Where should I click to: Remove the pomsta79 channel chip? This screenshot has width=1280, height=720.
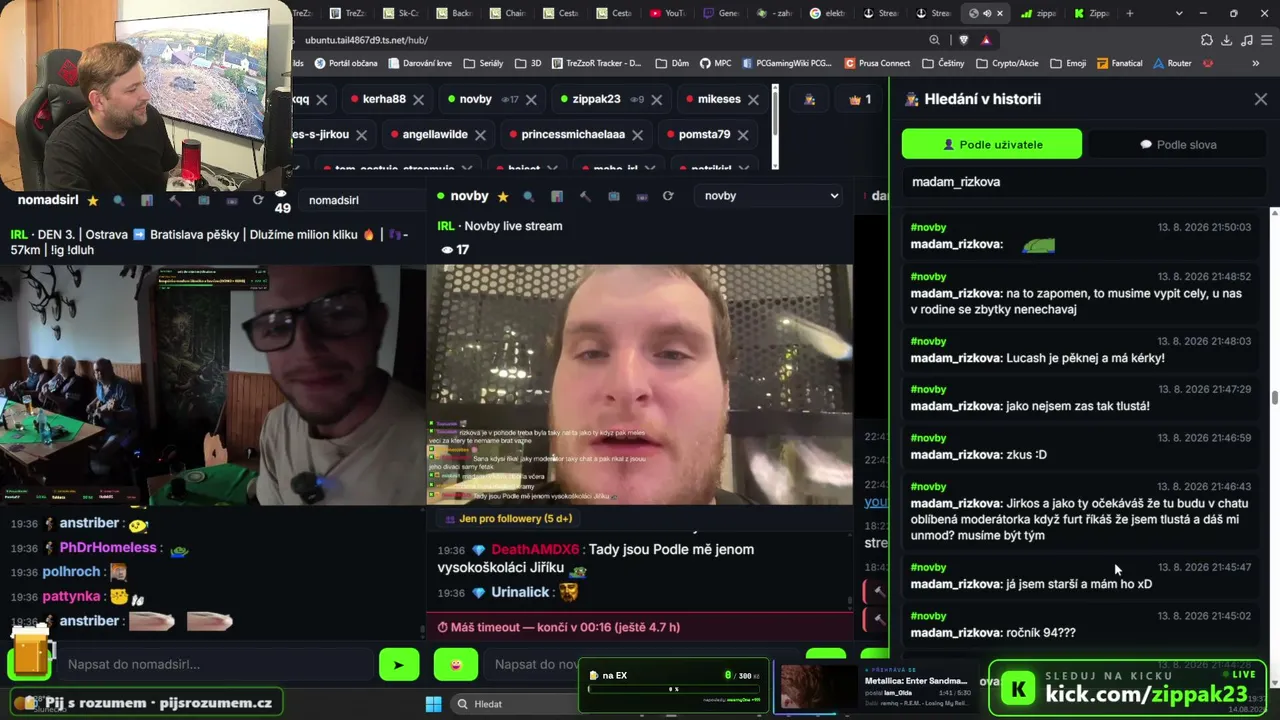tap(742, 135)
